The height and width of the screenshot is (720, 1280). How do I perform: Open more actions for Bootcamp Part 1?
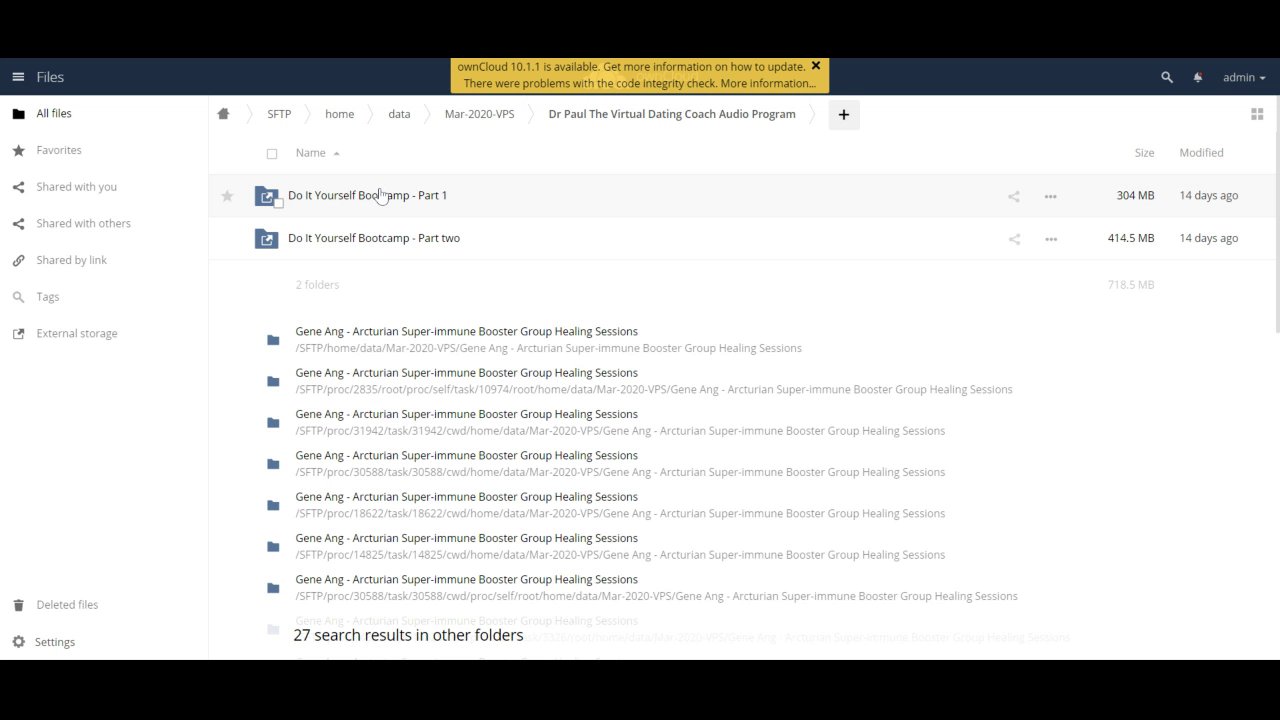[x=1050, y=196]
